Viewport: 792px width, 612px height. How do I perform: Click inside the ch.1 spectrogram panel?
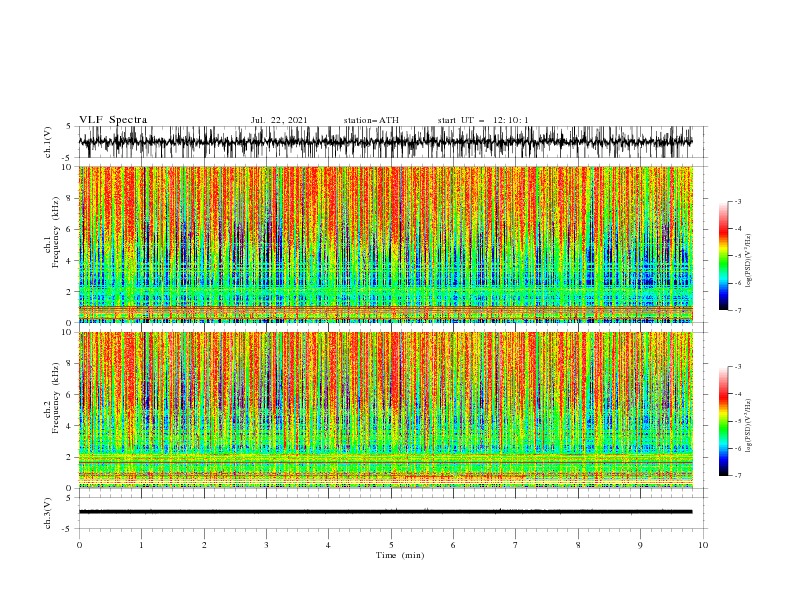coord(385,244)
